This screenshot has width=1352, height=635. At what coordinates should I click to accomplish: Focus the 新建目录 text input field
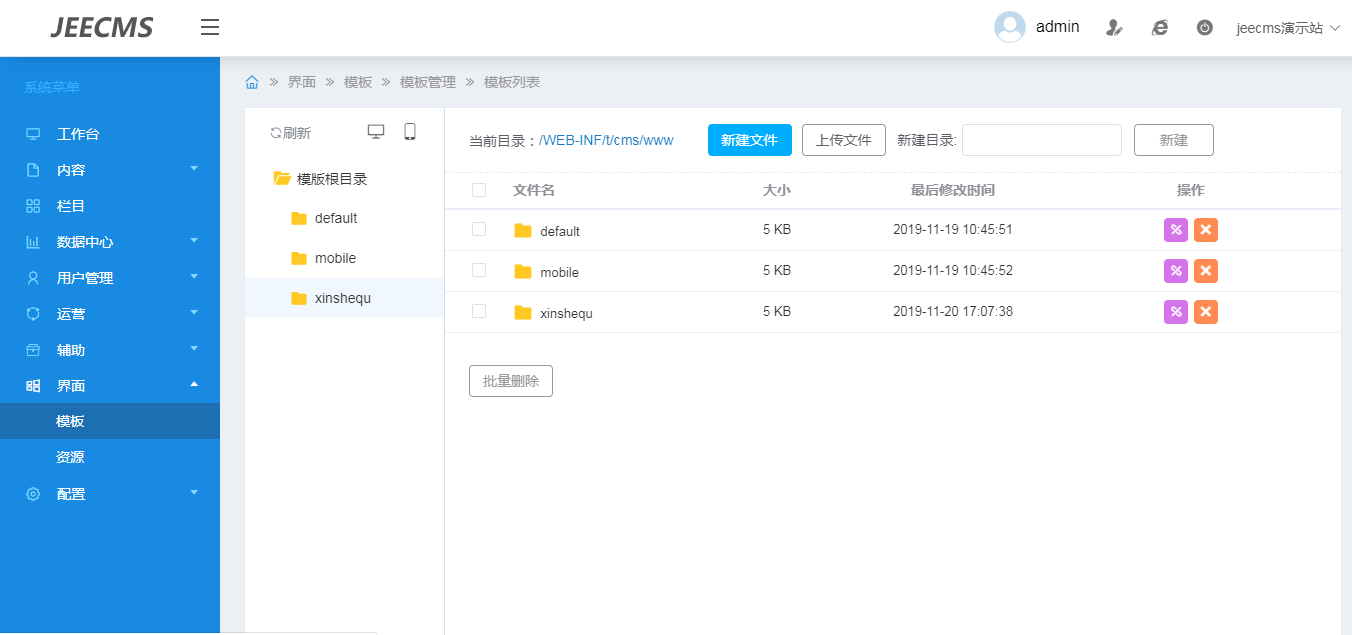pyautogui.click(x=1041, y=140)
